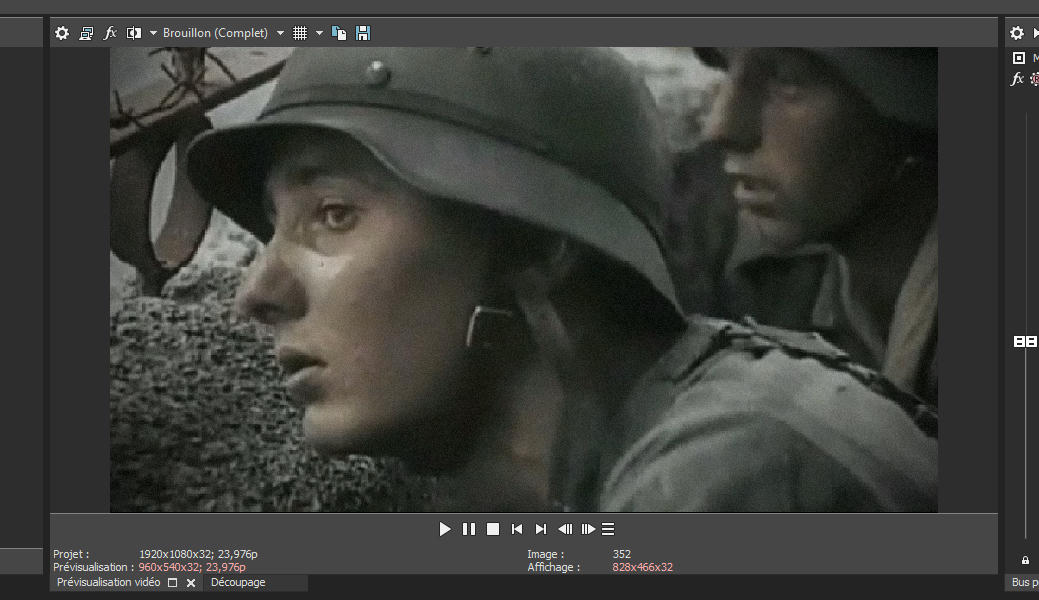Open video output FX in preview toolbar
1039x600 pixels.
(110, 33)
